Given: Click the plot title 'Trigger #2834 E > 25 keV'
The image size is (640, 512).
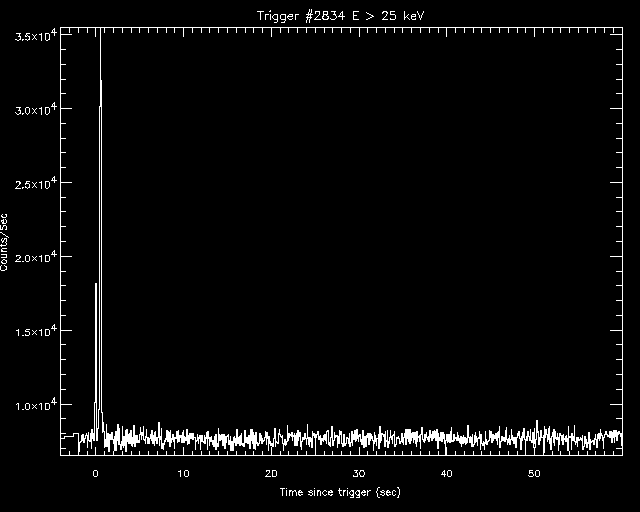Looking at the screenshot, I should pyautogui.click(x=340, y=16).
